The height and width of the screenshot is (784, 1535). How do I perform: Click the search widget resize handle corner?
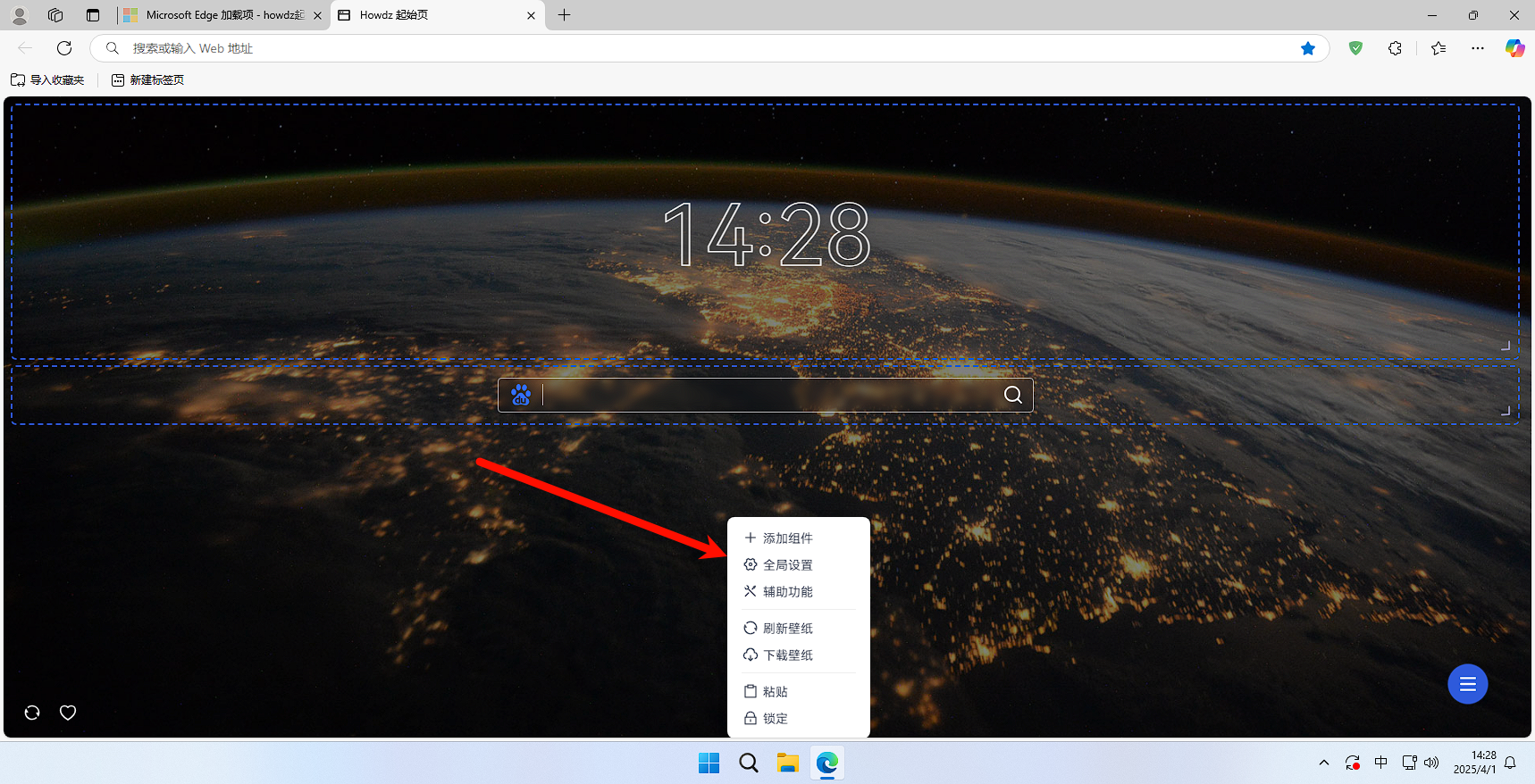pyautogui.click(x=1506, y=411)
